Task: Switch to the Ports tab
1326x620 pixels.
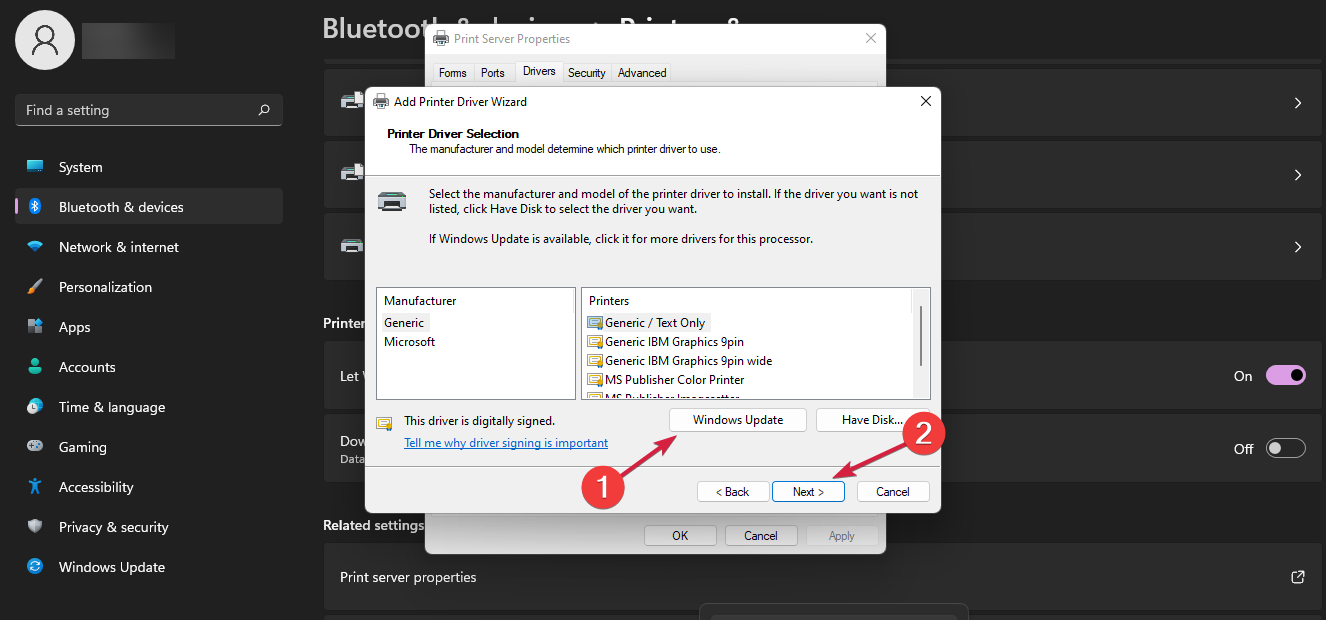Action: tap(493, 72)
